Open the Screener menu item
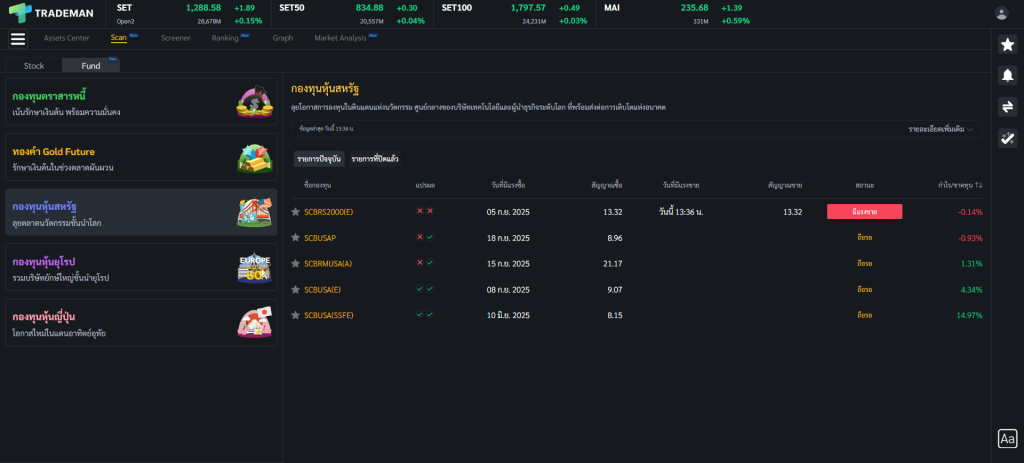 pyautogui.click(x=176, y=38)
